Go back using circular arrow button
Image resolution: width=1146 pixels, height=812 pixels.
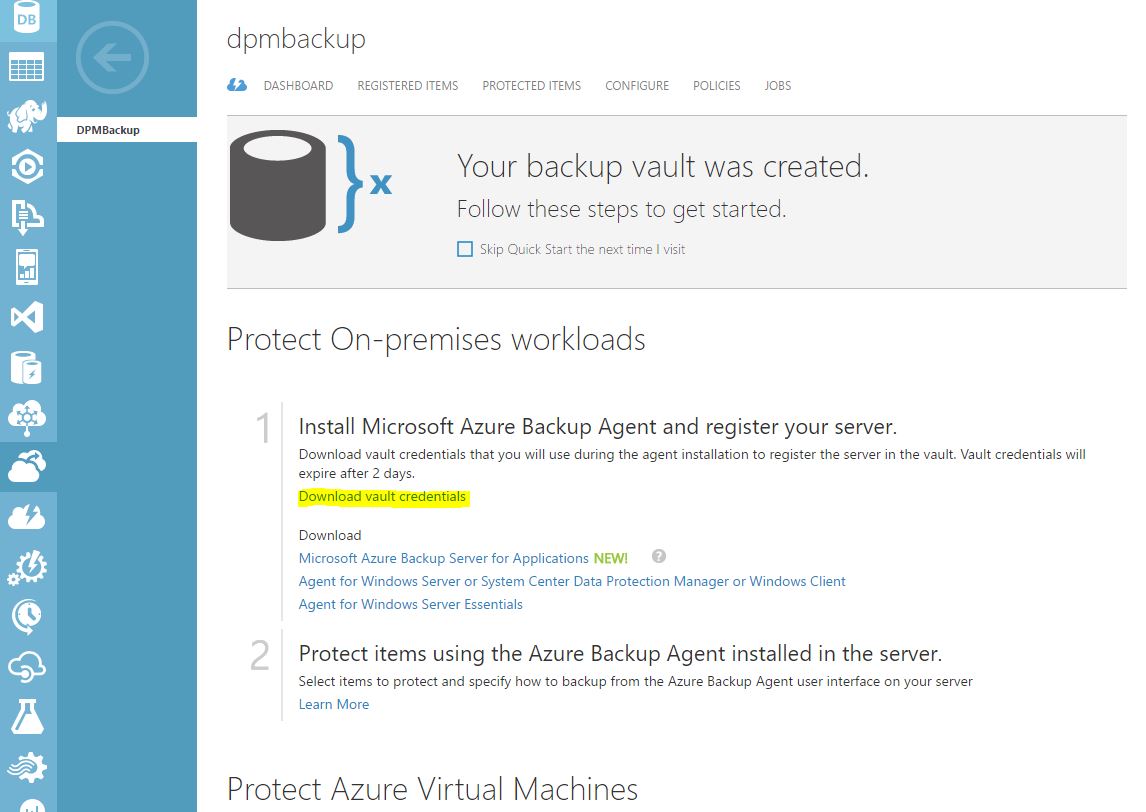[x=113, y=57]
